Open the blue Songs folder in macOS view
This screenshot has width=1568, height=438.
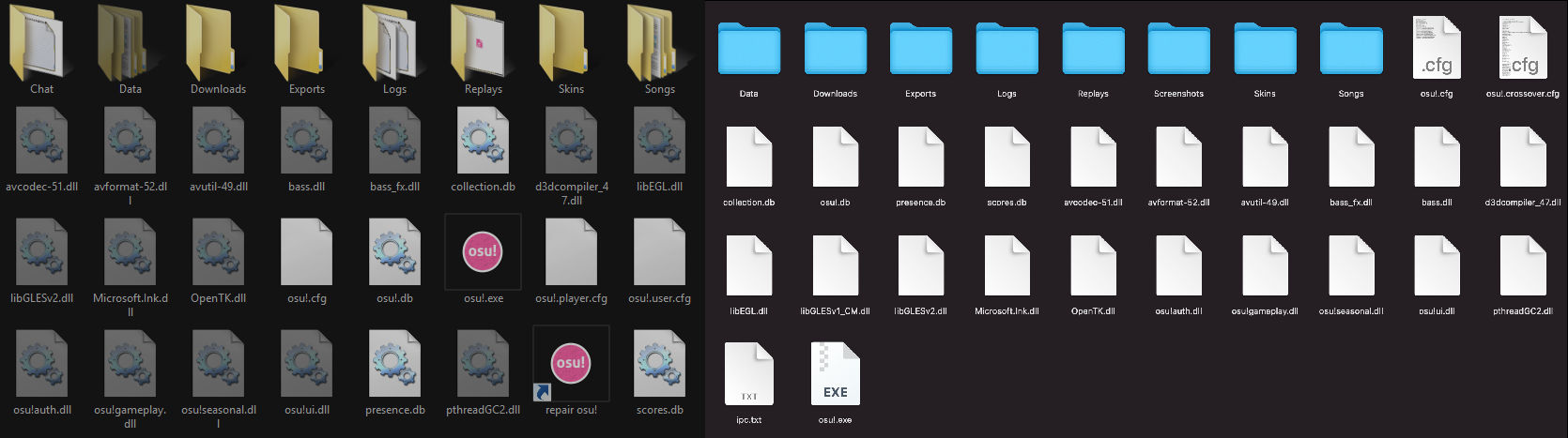click(x=1352, y=48)
